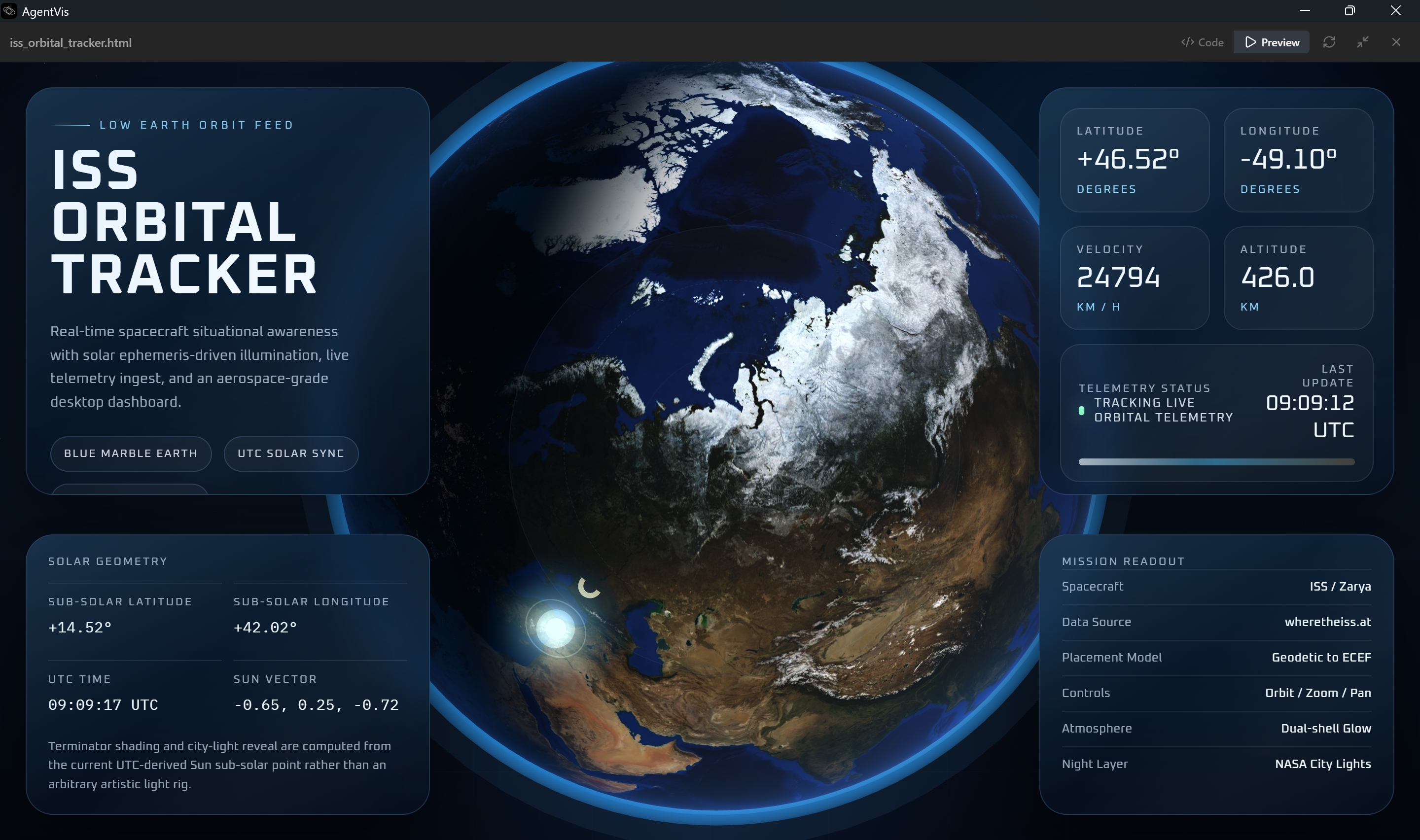Click the sun vector value -0.65, 0.25, -0.72
Image resolution: width=1420 pixels, height=840 pixels.
pyautogui.click(x=317, y=705)
